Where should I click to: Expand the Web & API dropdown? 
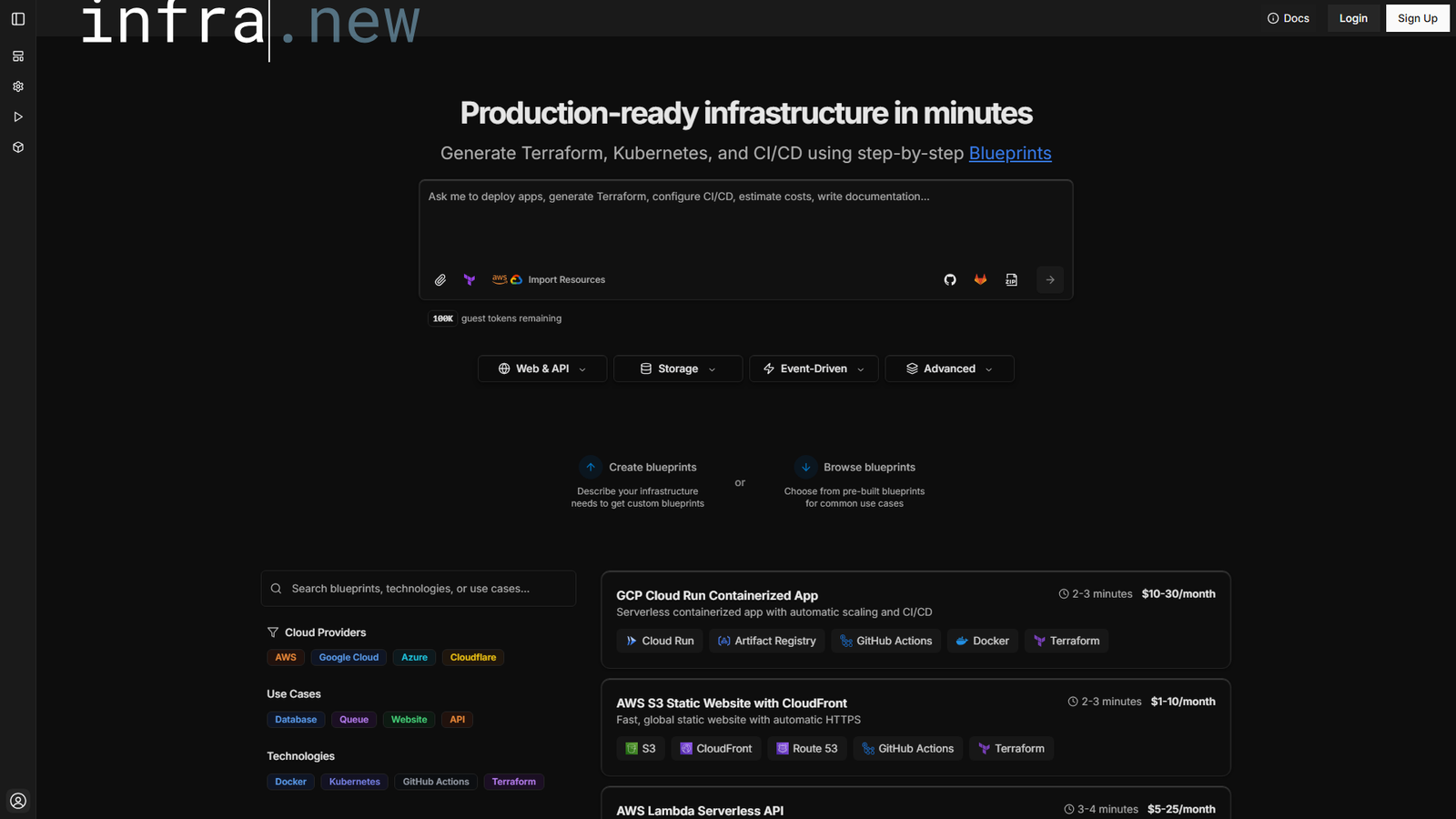(x=541, y=368)
